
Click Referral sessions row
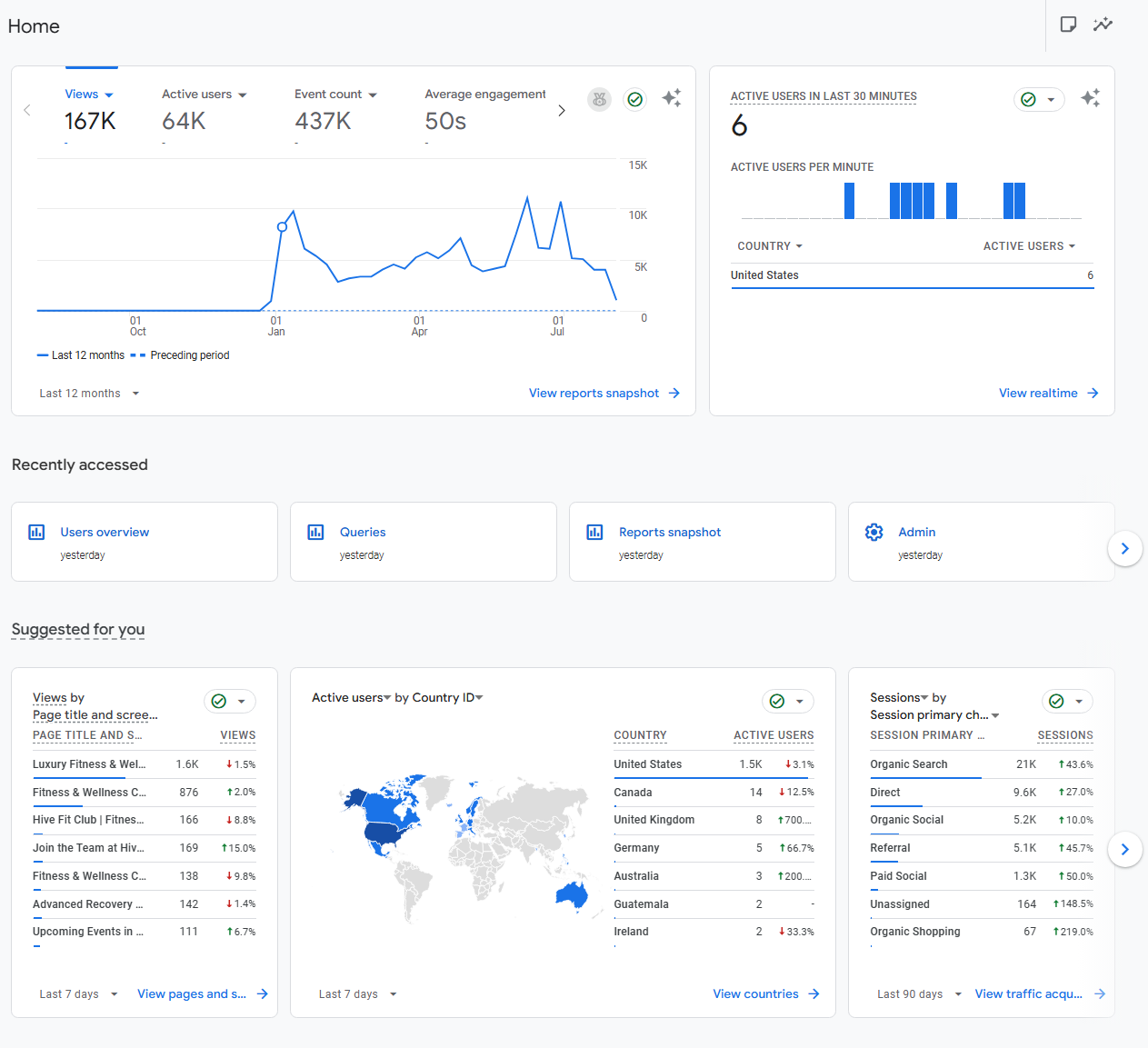(982, 848)
